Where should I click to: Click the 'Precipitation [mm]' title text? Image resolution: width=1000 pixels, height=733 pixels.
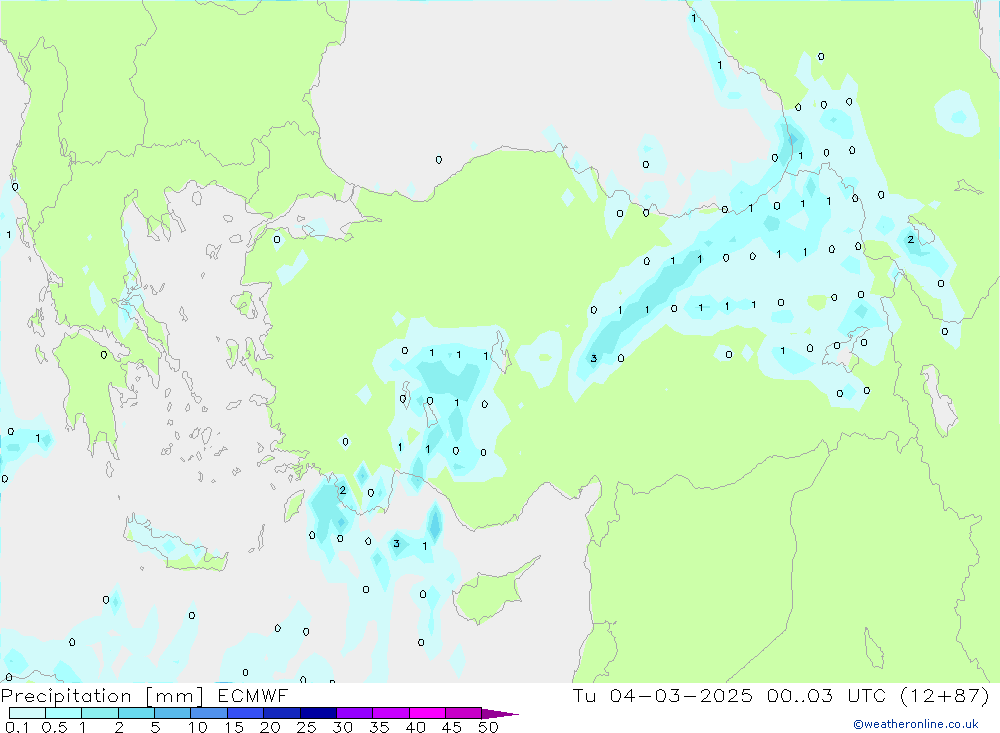[102, 696]
